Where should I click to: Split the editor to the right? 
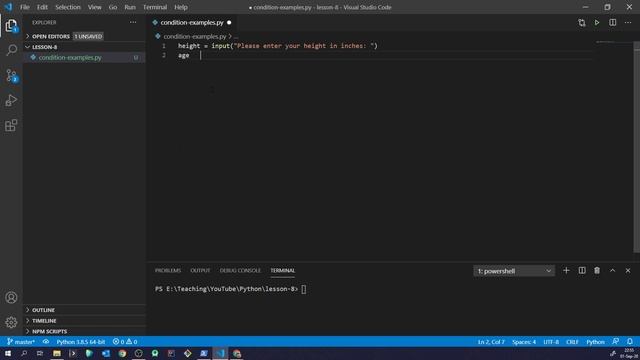click(613, 23)
